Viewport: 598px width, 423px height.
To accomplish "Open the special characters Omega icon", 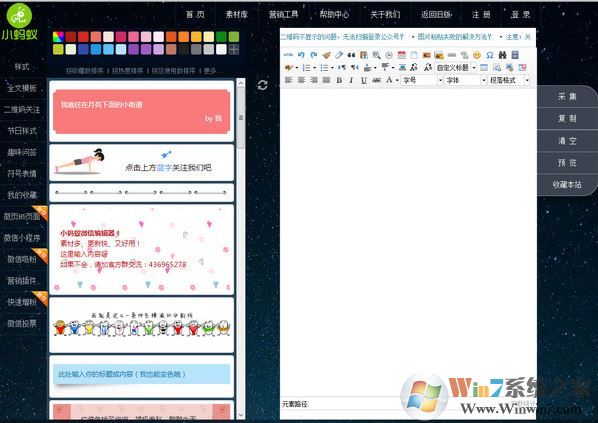I will (x=490, y=55).
